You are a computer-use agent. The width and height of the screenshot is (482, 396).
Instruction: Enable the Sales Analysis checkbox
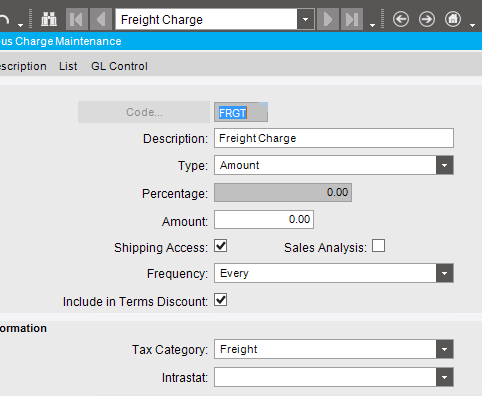click(x=378, y=246)
